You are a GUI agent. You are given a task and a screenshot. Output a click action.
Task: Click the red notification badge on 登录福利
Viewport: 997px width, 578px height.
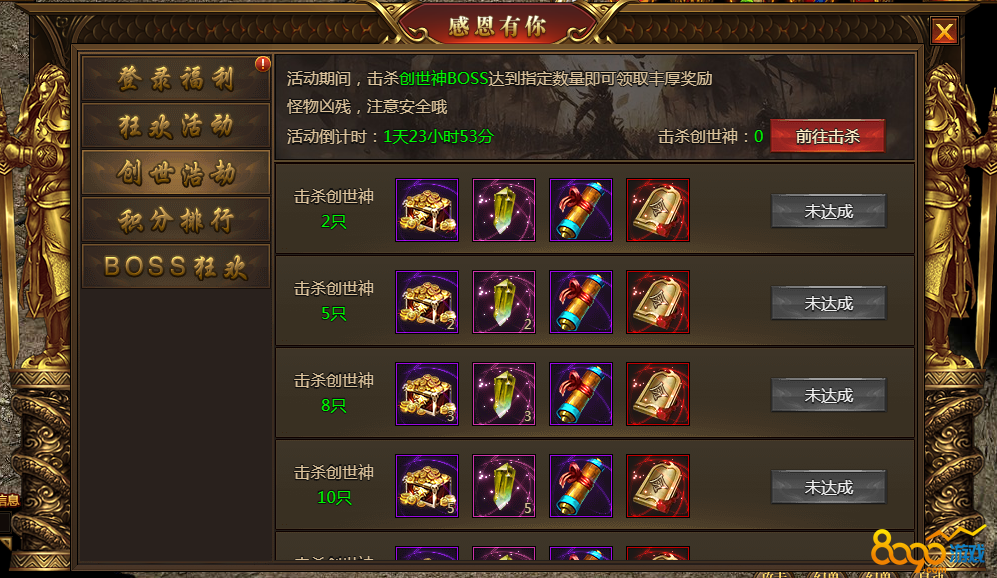(x=263, y=64)
